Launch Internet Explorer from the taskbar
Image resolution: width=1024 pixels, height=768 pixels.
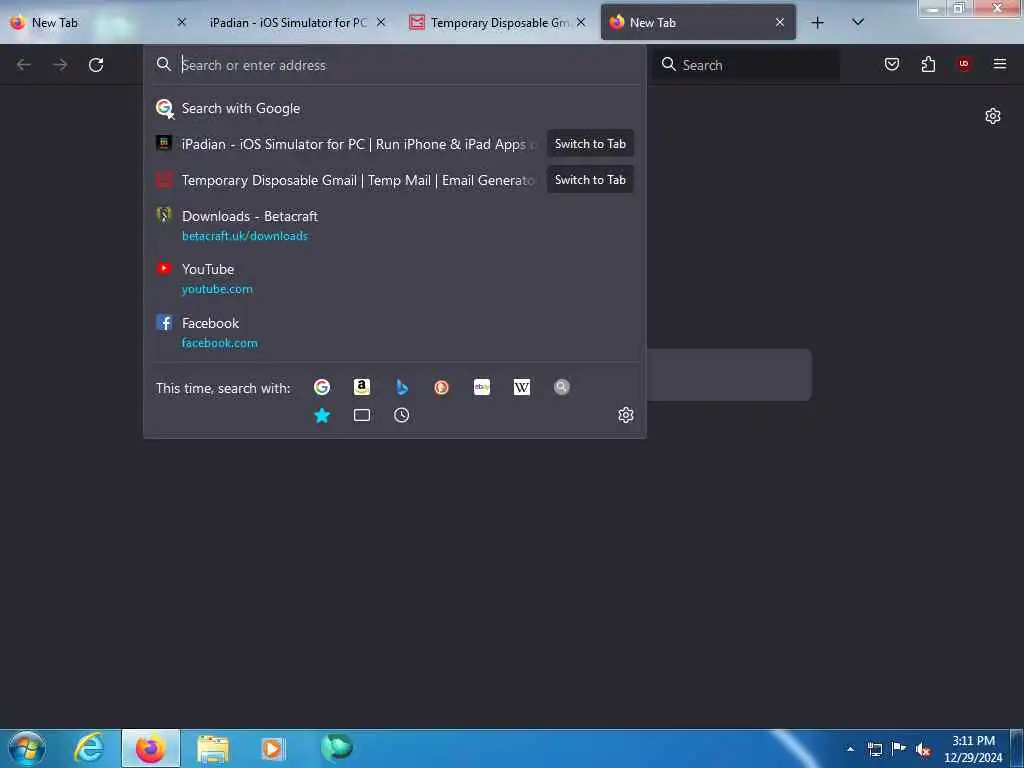[x=89, y=748]
